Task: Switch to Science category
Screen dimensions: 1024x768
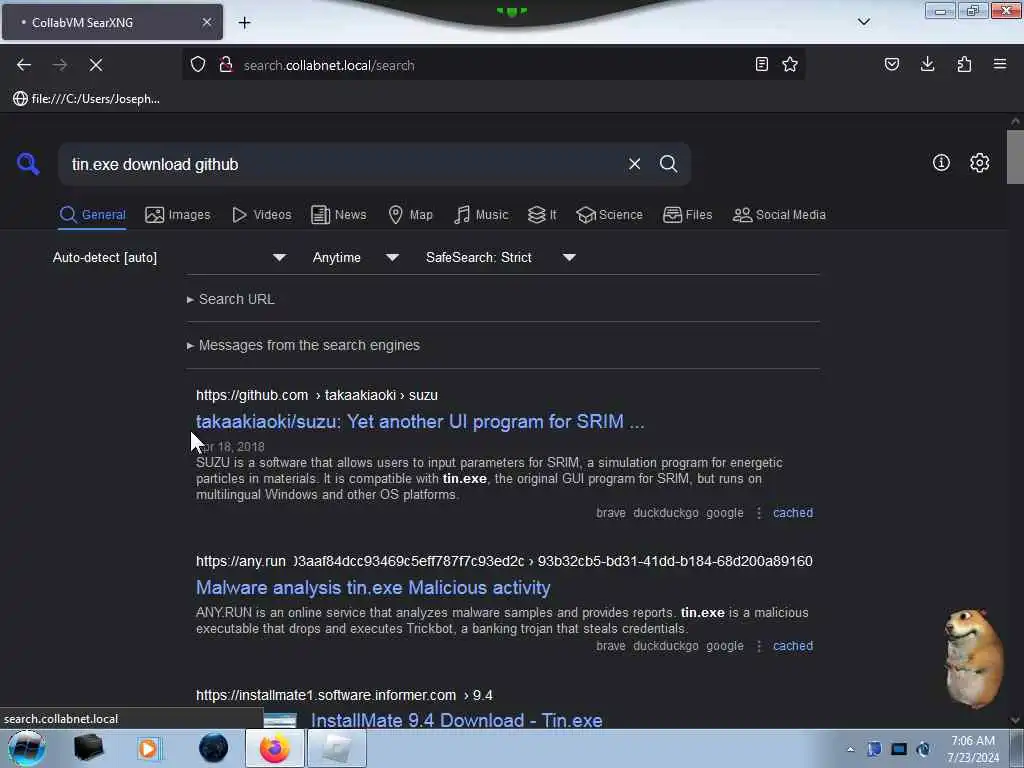Action: pos(609,215)
